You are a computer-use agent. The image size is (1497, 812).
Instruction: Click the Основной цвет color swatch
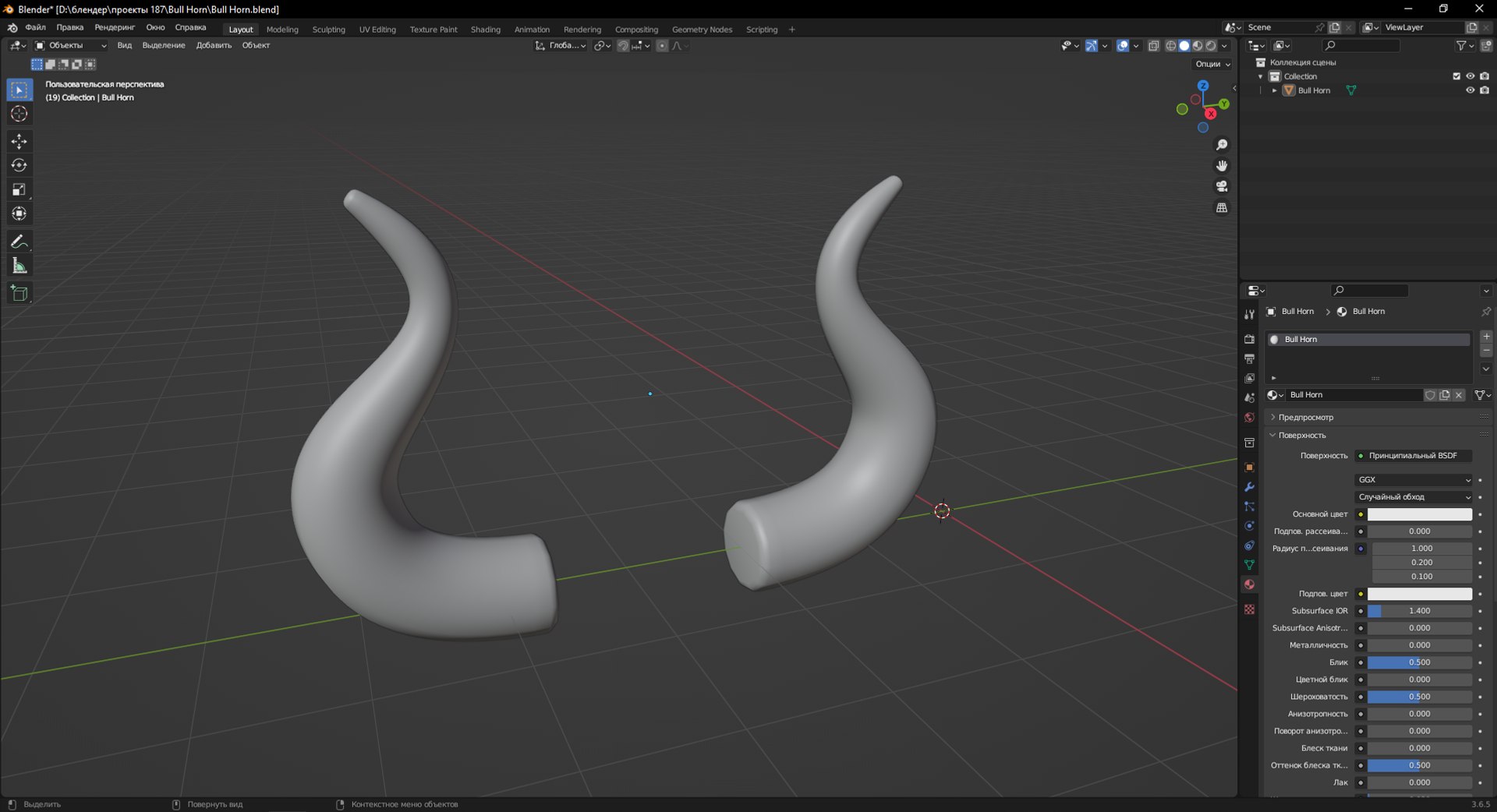pos(1419,514)
